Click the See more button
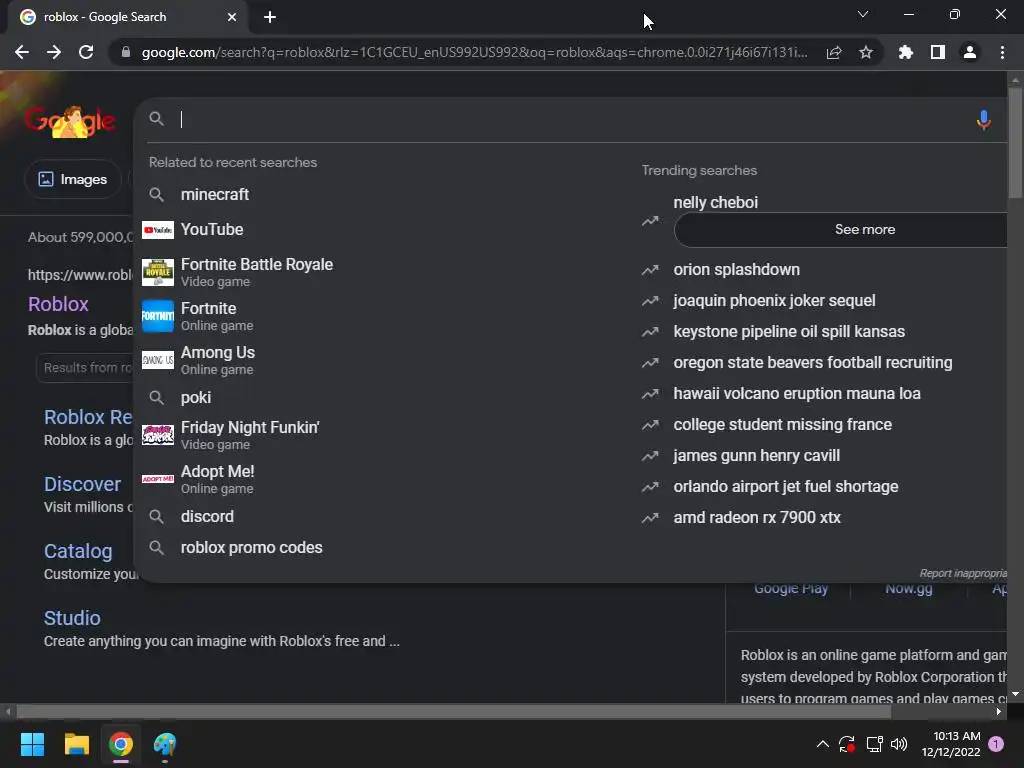The image size is (1024, 768). pyautogui.click(x=841, y=229)
